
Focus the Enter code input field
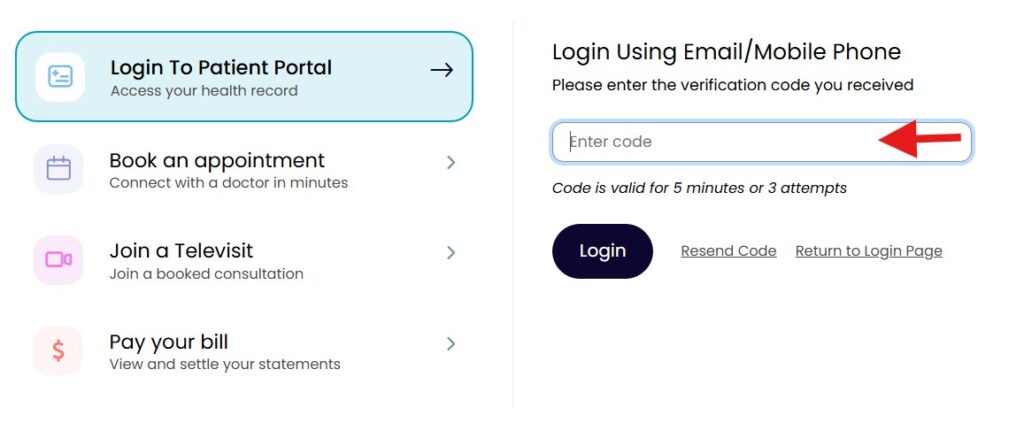[720, 142]
